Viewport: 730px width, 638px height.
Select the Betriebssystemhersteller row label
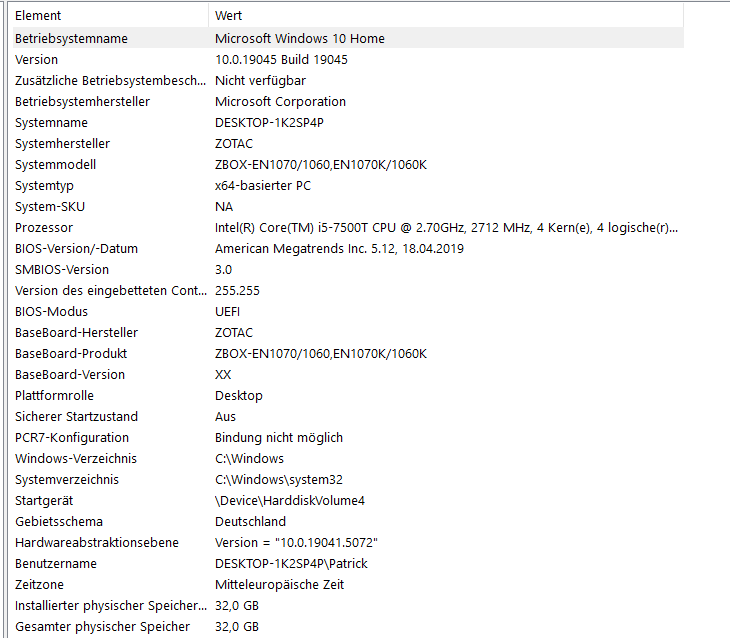coord(82,102)
